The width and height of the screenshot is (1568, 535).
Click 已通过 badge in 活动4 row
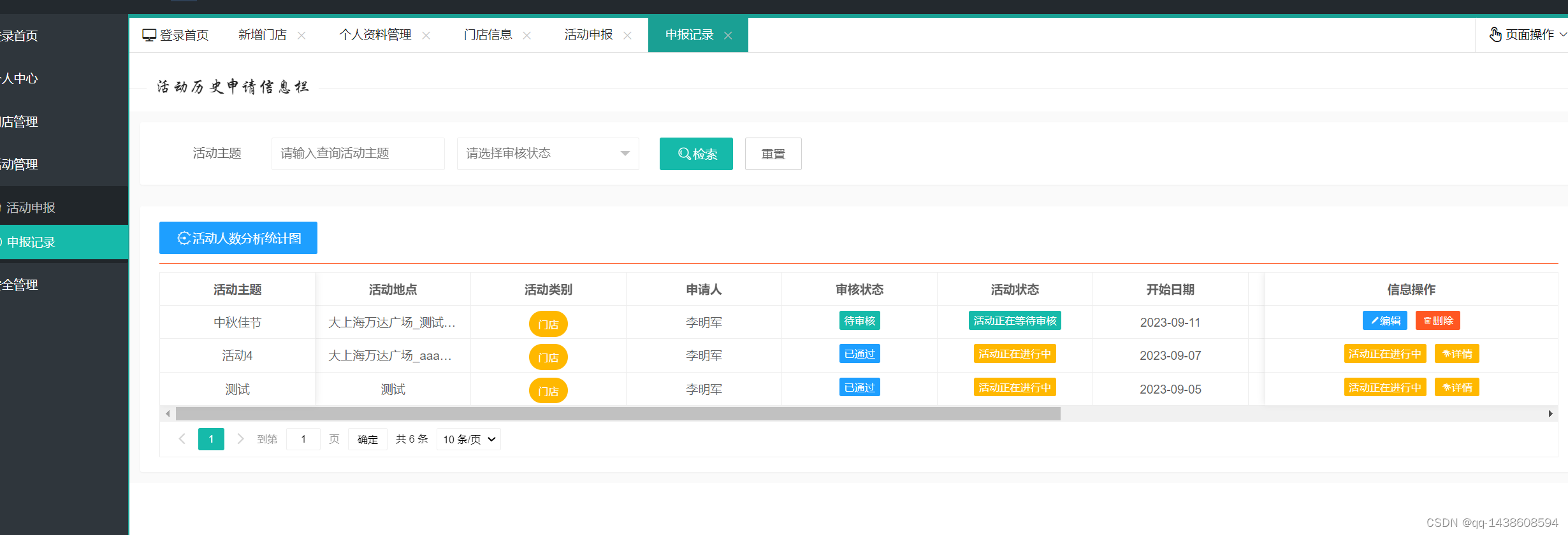point(860,353)
